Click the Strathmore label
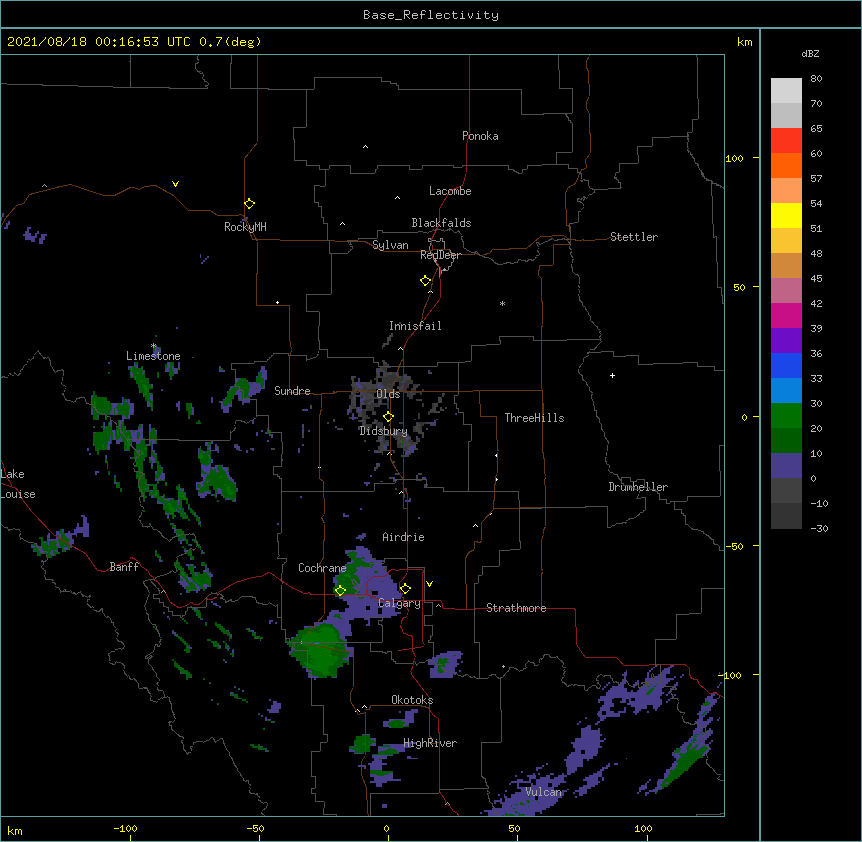 [x=516, y=608]
